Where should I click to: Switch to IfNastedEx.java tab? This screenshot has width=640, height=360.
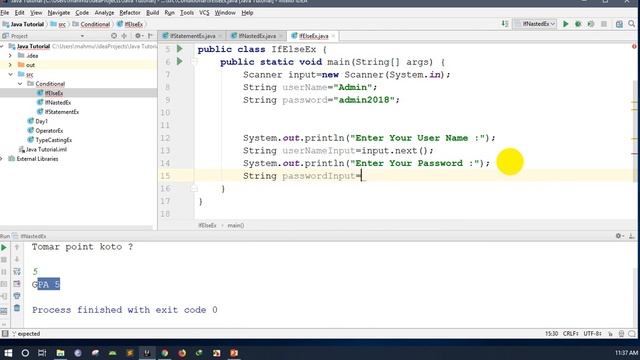(x=257, y=36)
